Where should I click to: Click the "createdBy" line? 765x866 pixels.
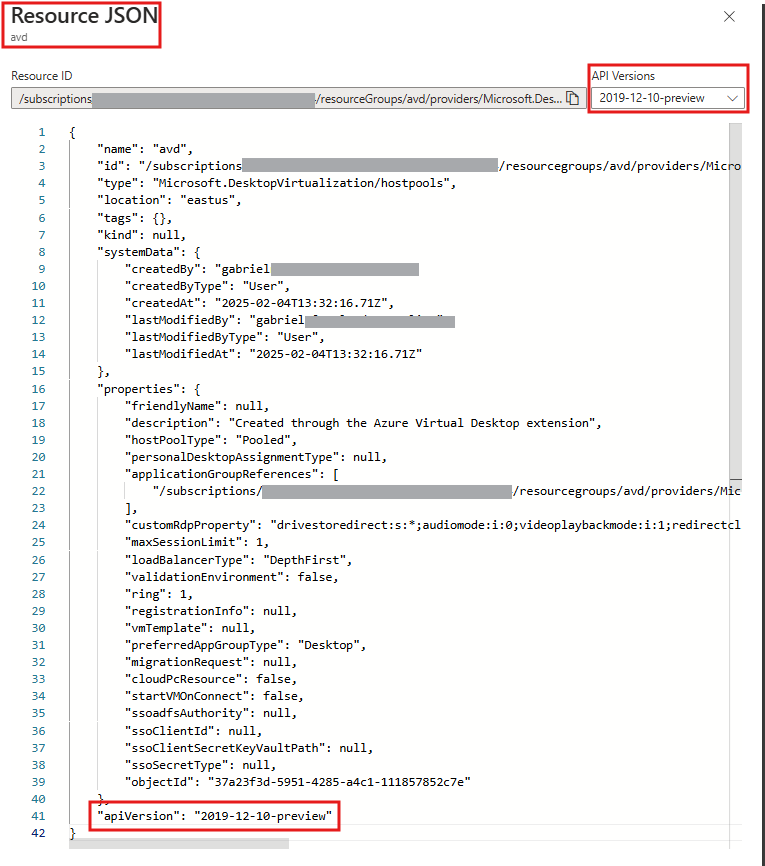tap(272, 269)
